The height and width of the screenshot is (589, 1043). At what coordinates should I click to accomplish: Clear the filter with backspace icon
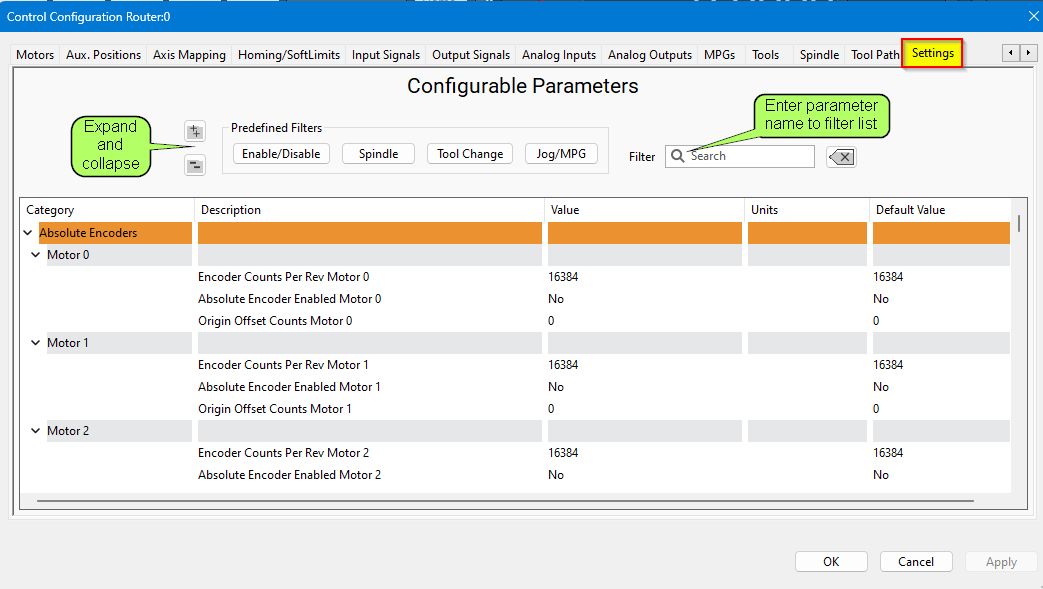(841, 157)
